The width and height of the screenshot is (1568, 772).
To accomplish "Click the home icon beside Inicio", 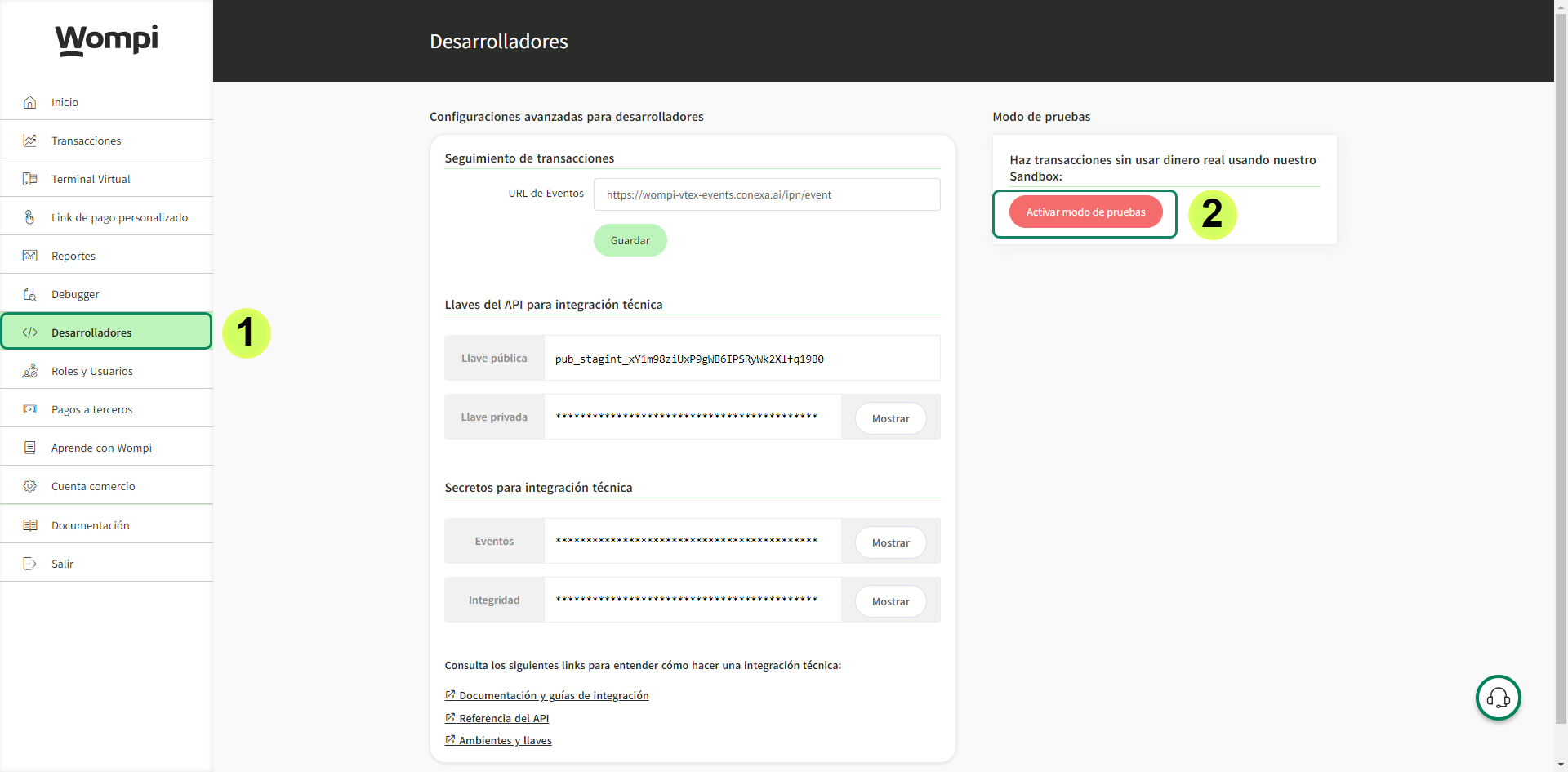I will pos(30,102).
